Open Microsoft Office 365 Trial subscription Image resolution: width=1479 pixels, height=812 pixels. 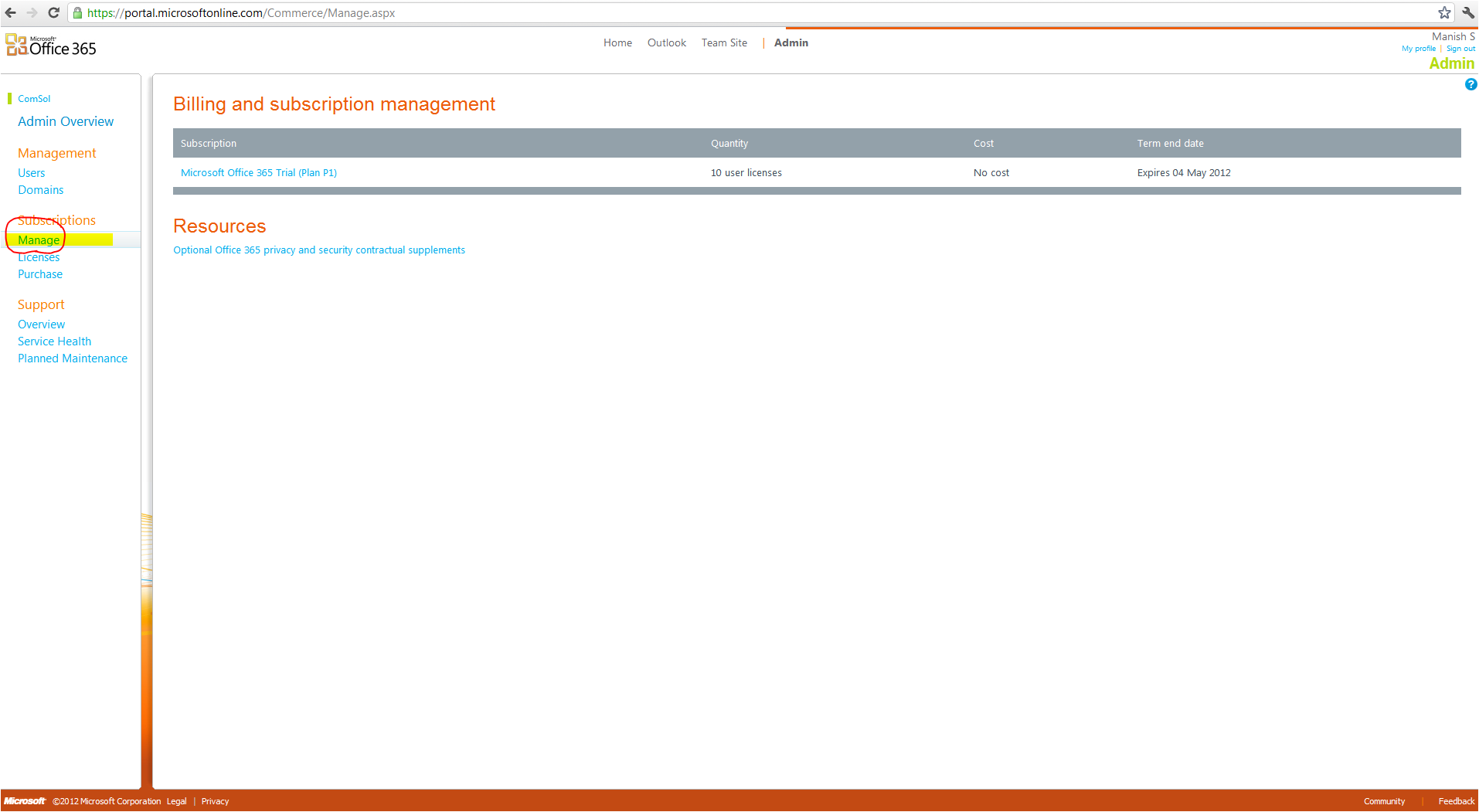click(x=258, y=172)
